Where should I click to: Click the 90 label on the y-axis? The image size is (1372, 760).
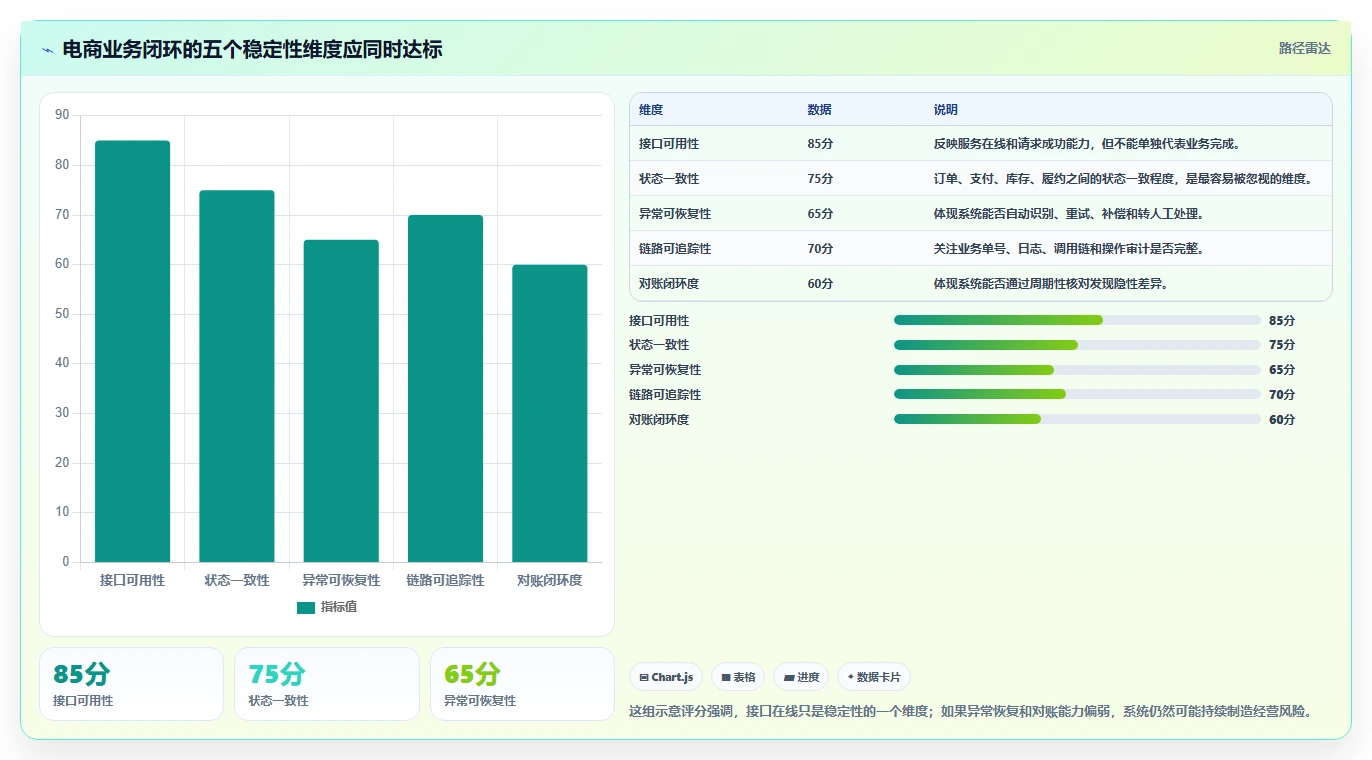point(62,115)
